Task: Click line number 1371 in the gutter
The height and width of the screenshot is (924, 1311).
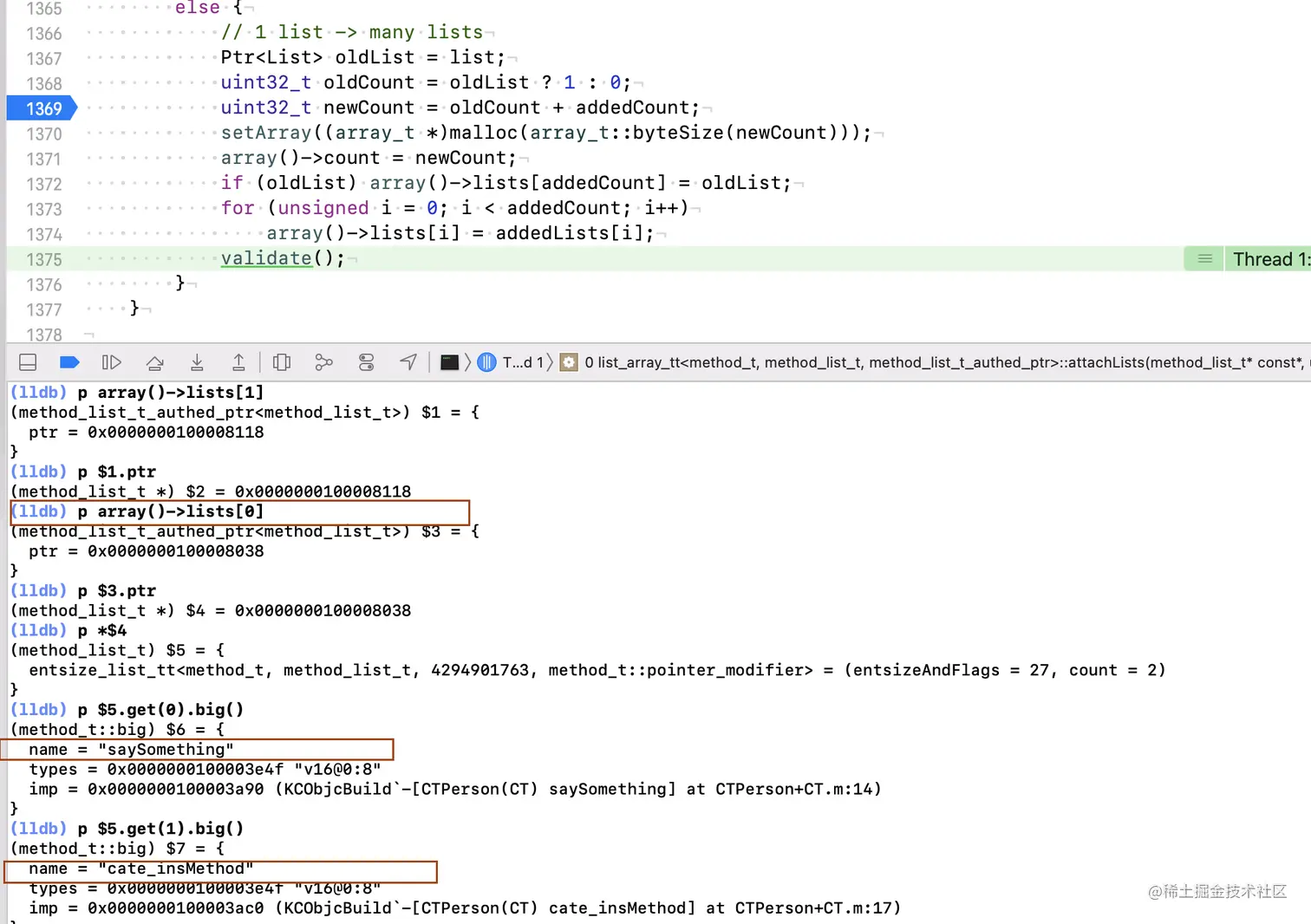Action: click(x=44, y=159)
